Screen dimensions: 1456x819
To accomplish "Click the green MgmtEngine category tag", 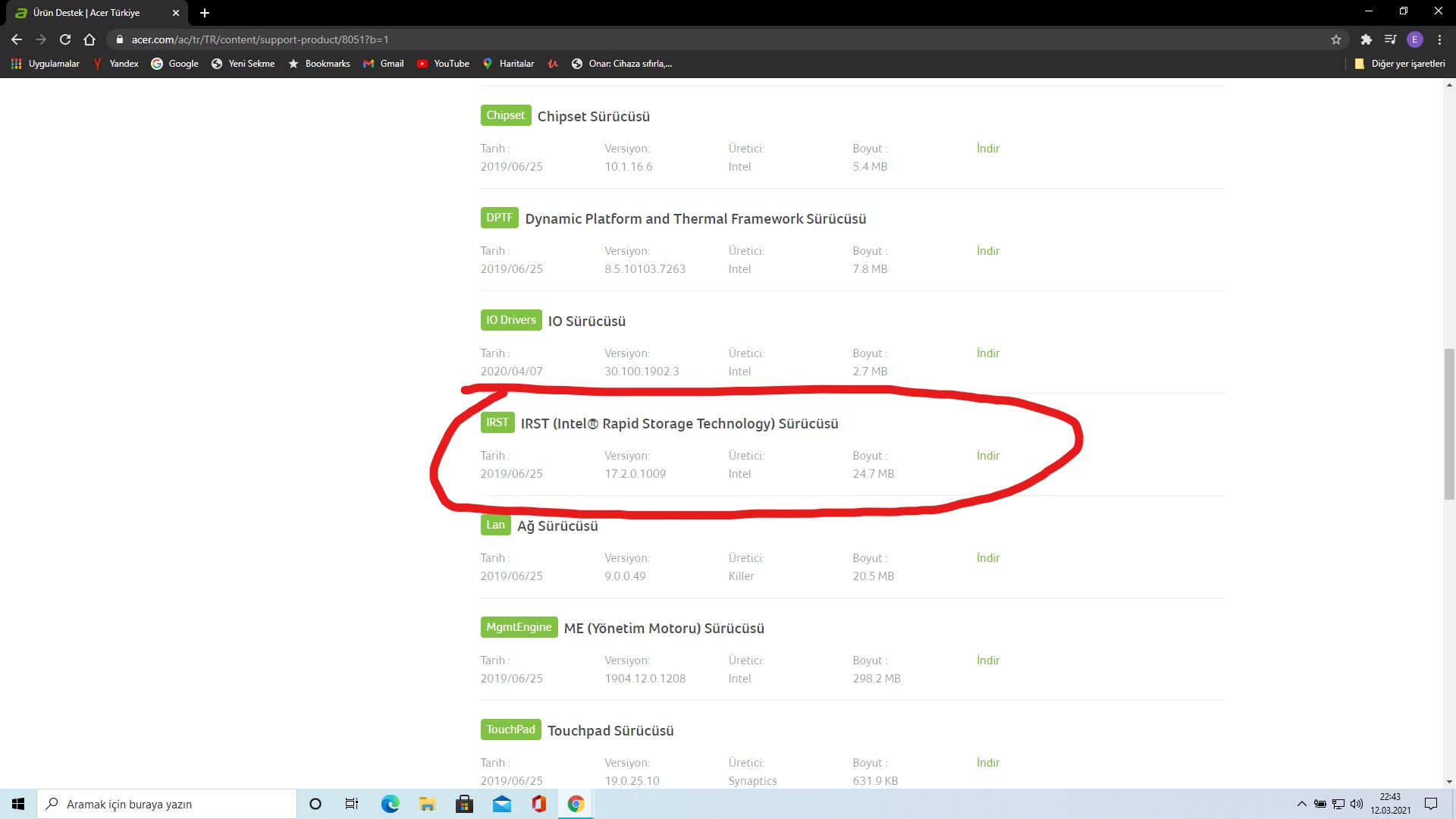I will point(519,627).
